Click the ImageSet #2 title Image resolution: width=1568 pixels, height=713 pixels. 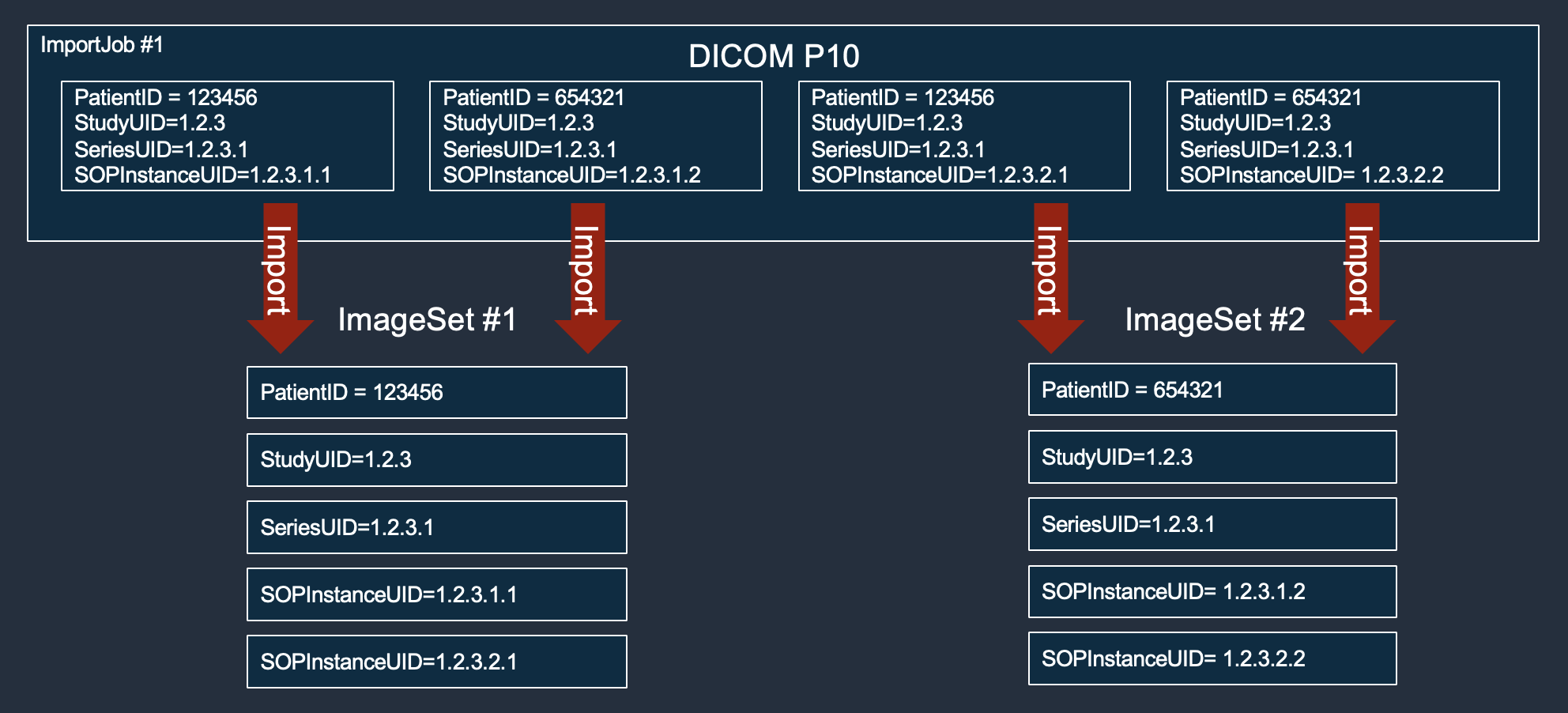[x=1215, y=320]
